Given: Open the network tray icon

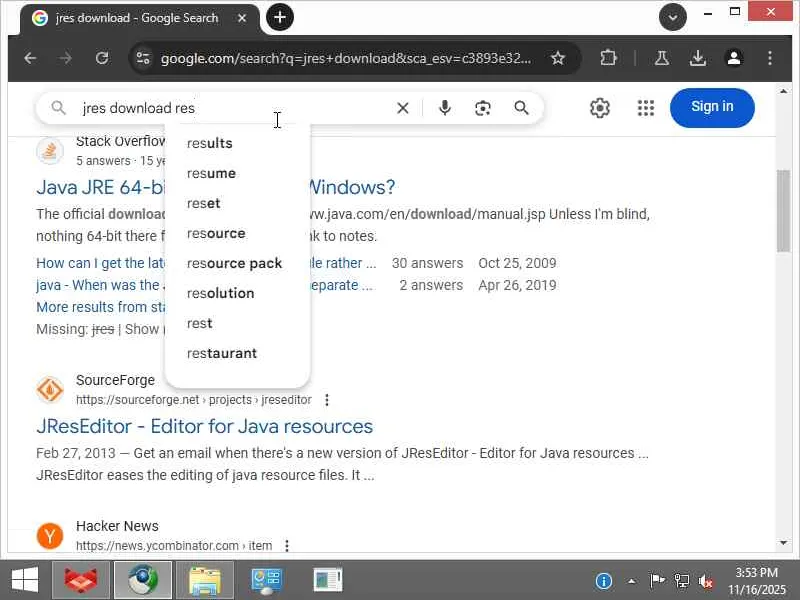Looking at the screenshot, I should click(x=682, y=581).
